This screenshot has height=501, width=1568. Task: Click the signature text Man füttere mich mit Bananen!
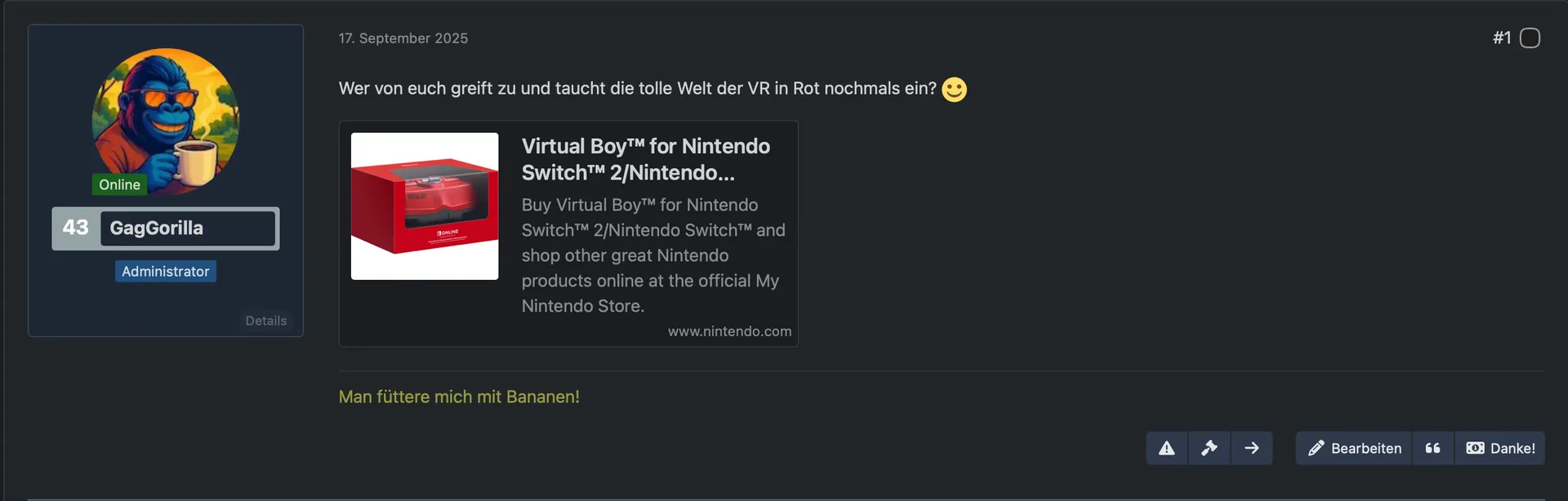459,397
